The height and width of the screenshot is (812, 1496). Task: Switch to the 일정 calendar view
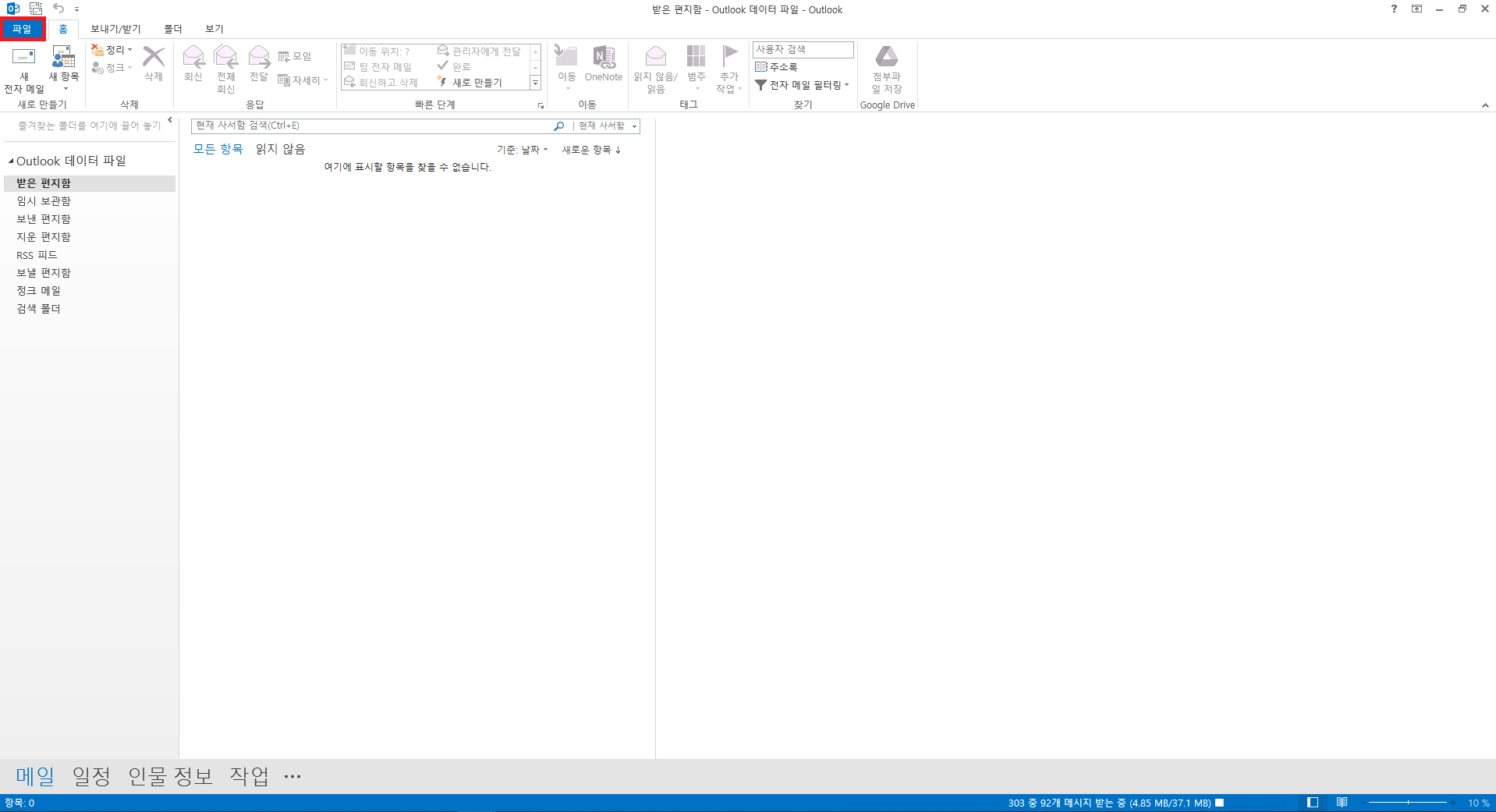tap(91, 776)
